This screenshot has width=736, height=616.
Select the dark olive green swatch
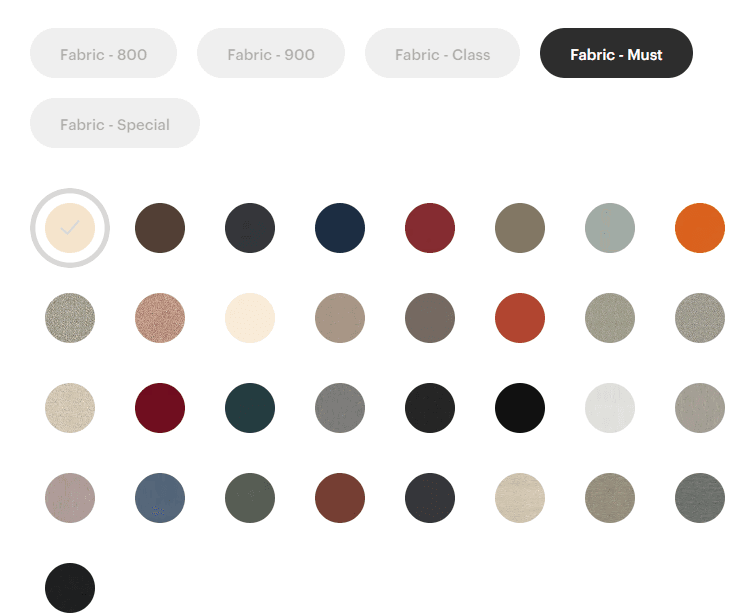pyautogui.click(x=250, y=498)
